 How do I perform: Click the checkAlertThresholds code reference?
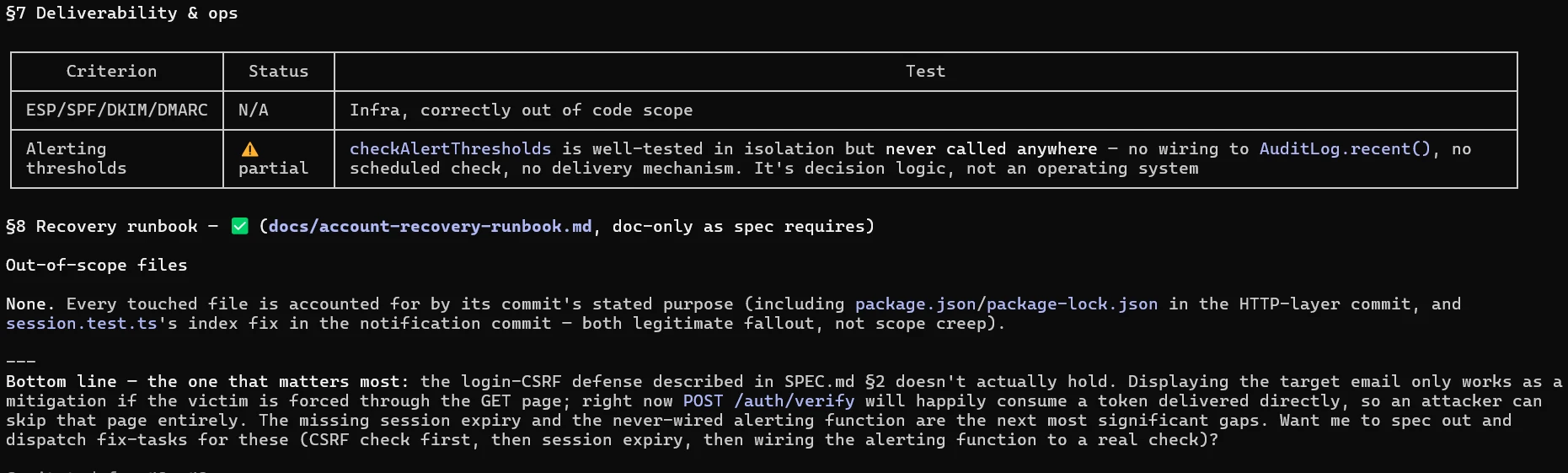pyautogui.click(x=451, y=148)
